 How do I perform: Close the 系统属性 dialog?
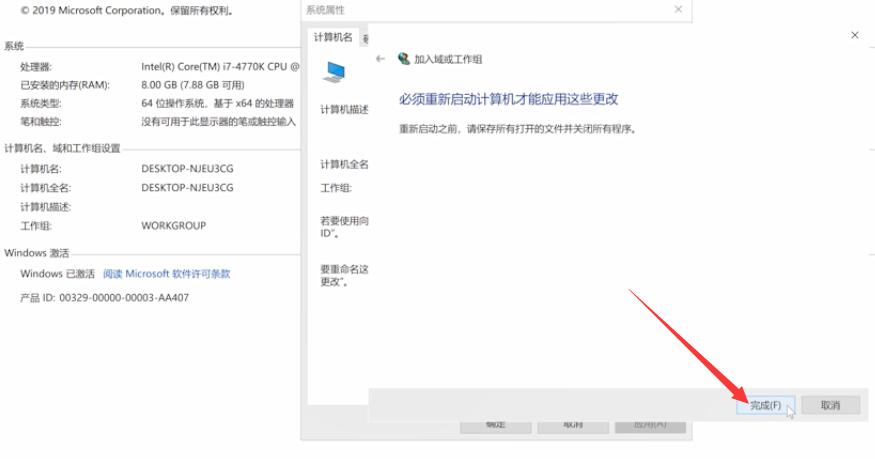[x=678, y=9]
